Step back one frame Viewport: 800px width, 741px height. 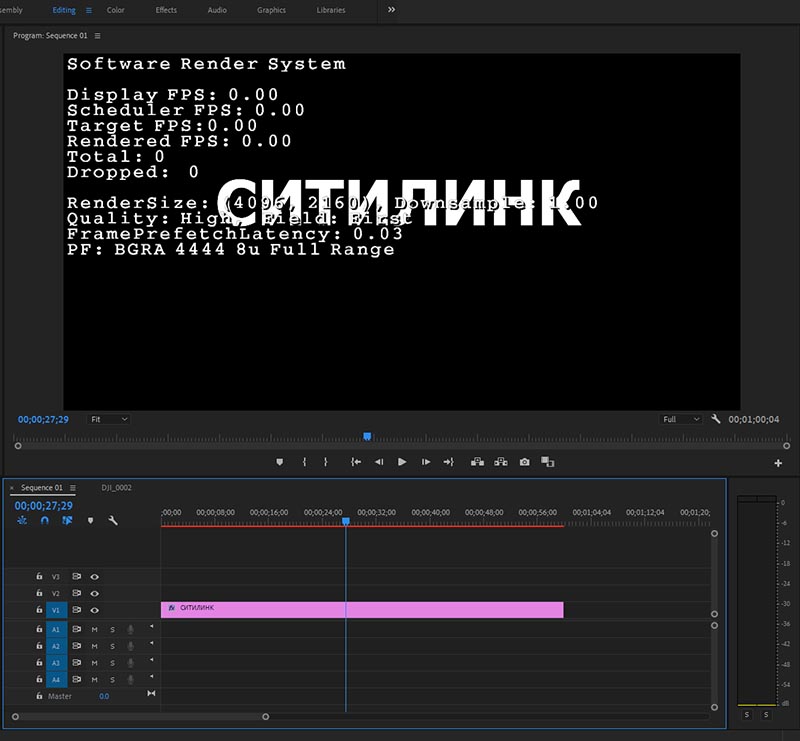(x=379, y=462)
